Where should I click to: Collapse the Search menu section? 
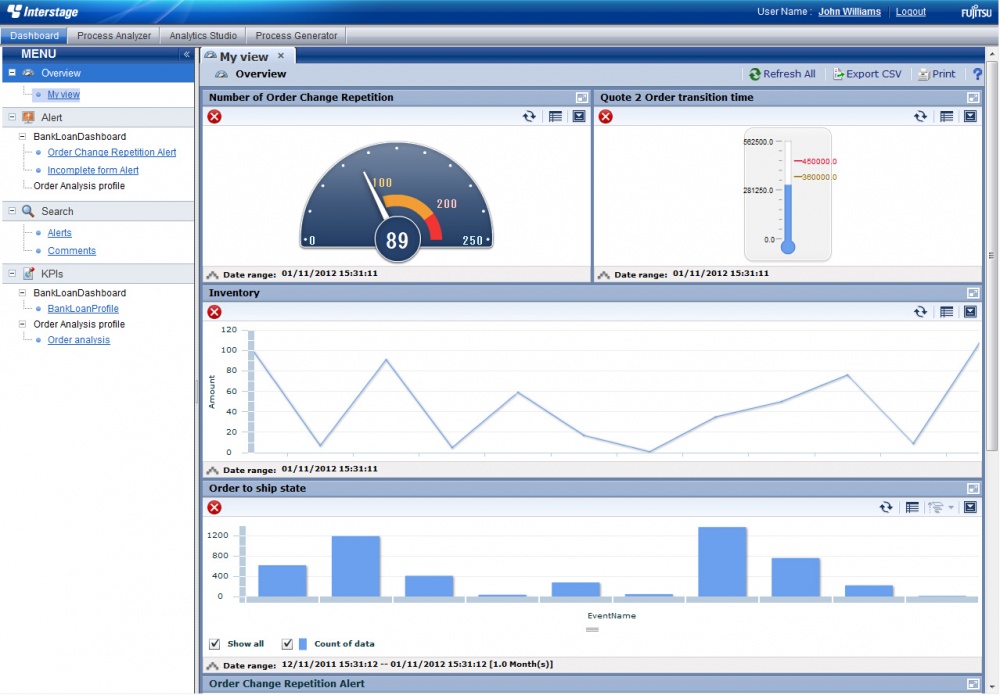tap(12, 211)
